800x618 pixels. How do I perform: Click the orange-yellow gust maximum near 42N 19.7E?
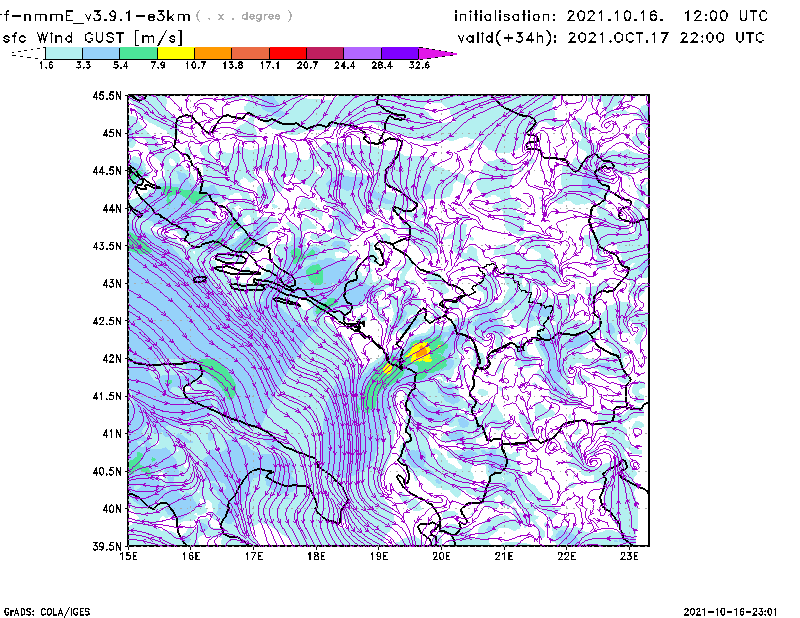point(421,352)
